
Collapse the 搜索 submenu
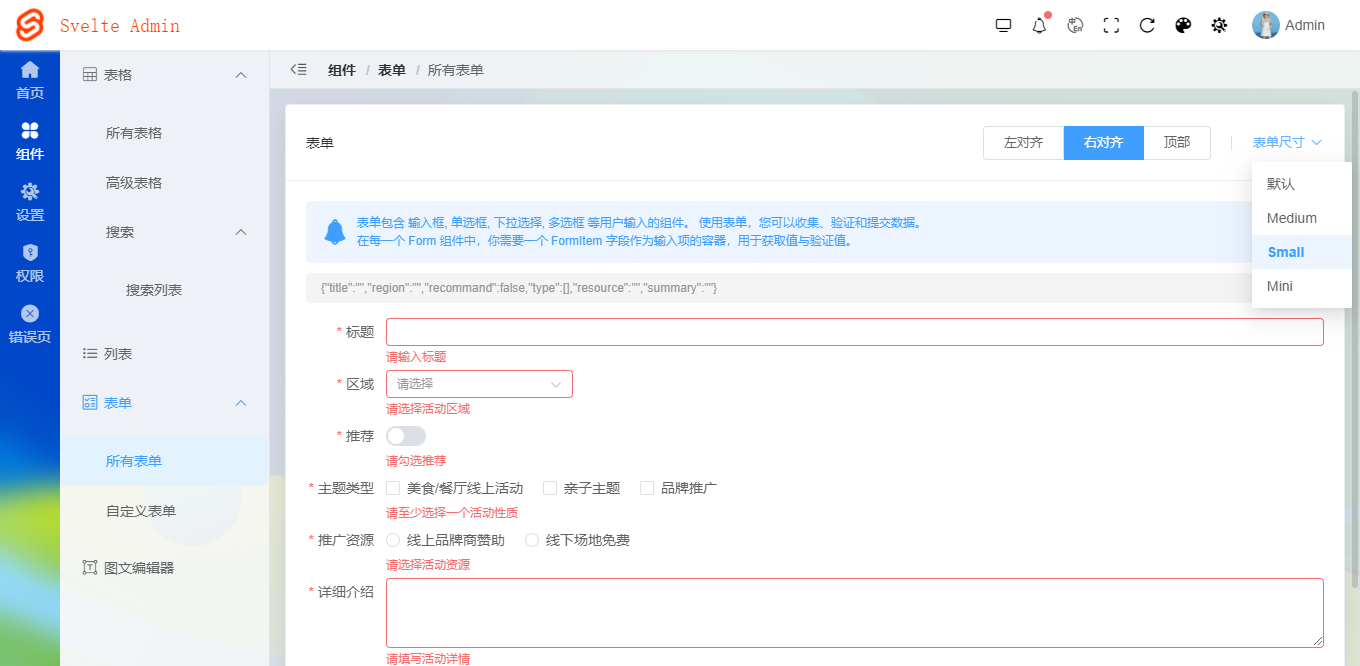240,232
